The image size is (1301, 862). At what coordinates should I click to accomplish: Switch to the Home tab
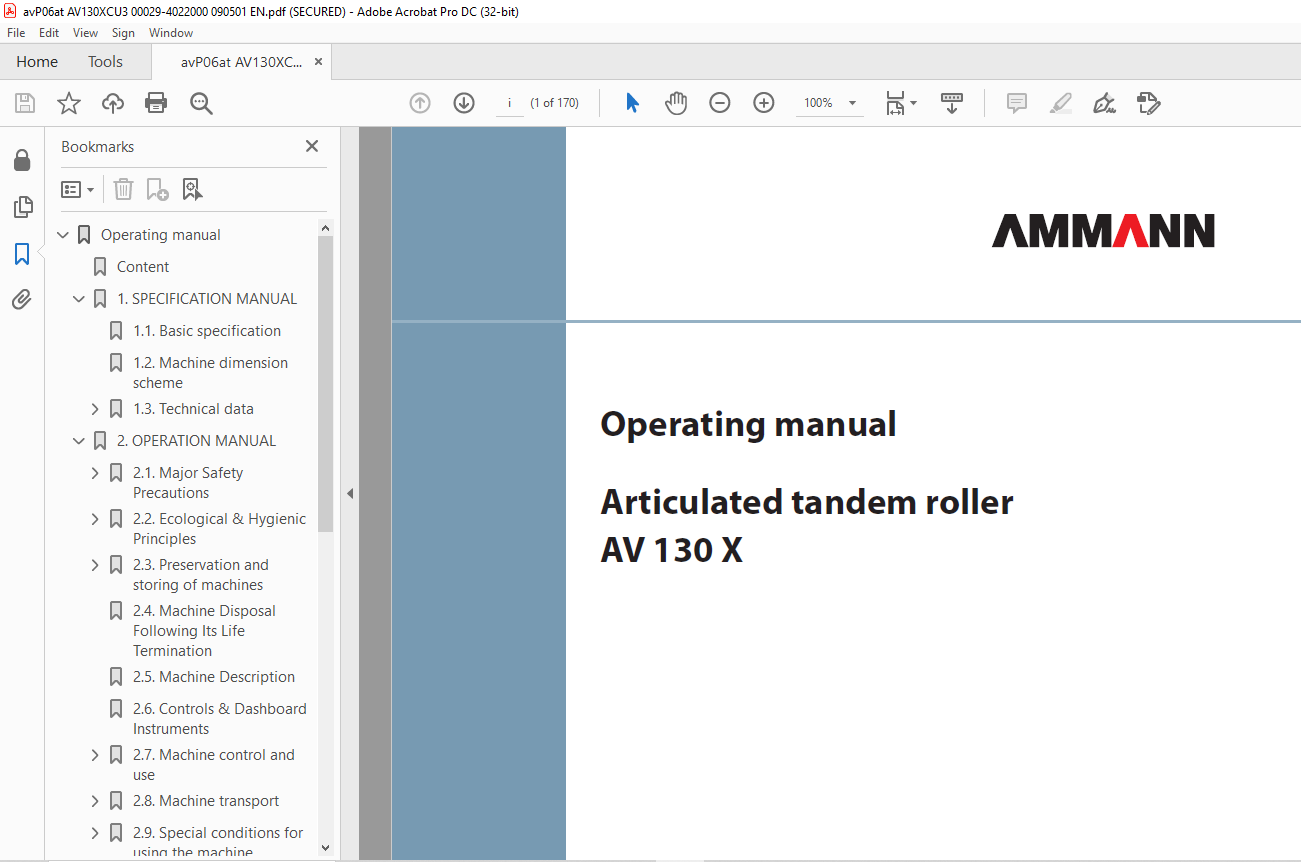37,62
